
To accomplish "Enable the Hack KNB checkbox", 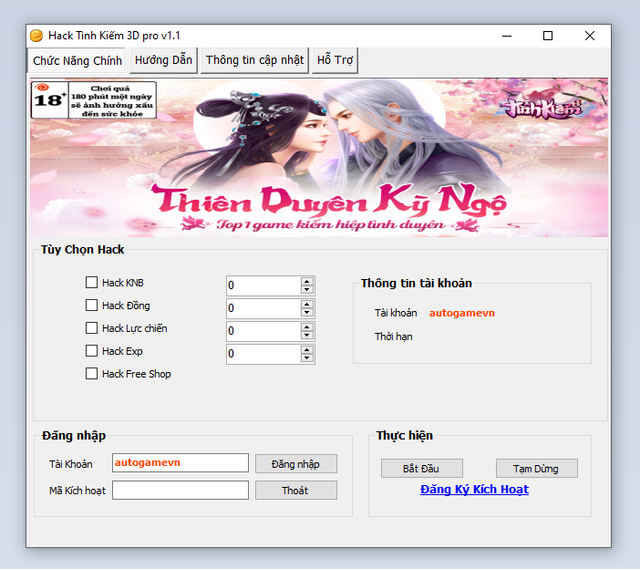I will pos(91,283).
